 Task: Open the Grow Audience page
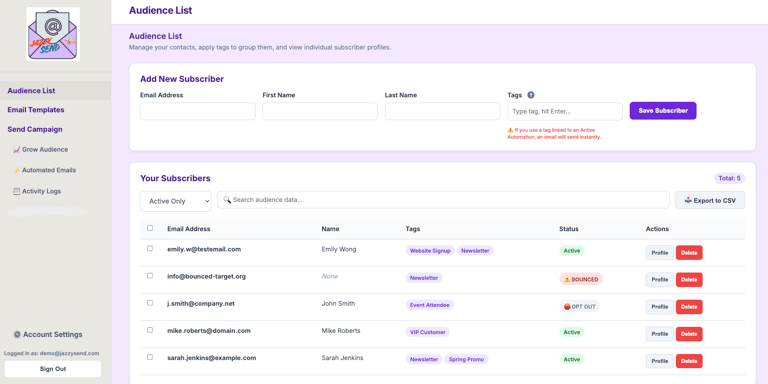41,150
